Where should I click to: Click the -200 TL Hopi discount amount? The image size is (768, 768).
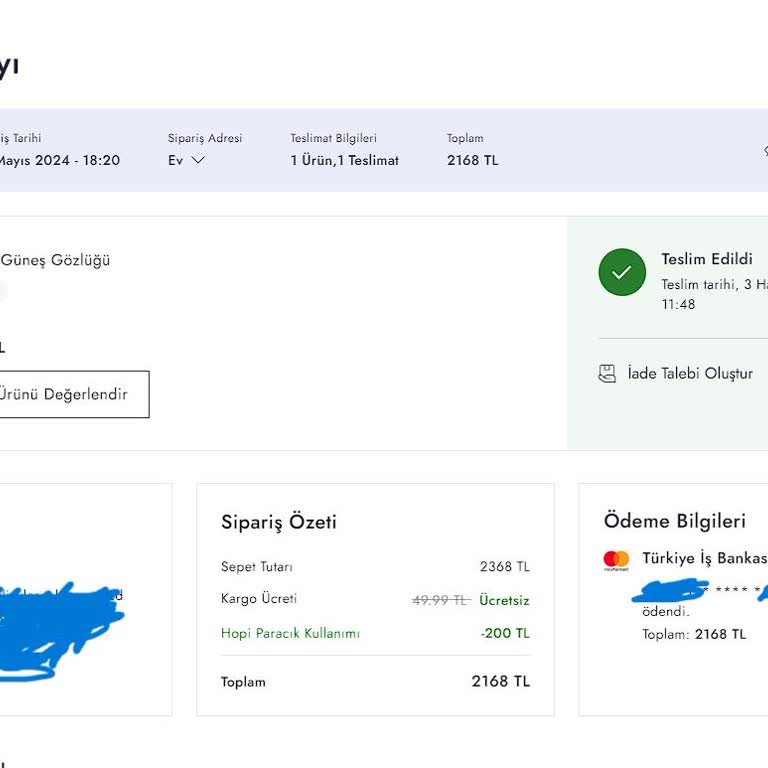click(504, 633)
